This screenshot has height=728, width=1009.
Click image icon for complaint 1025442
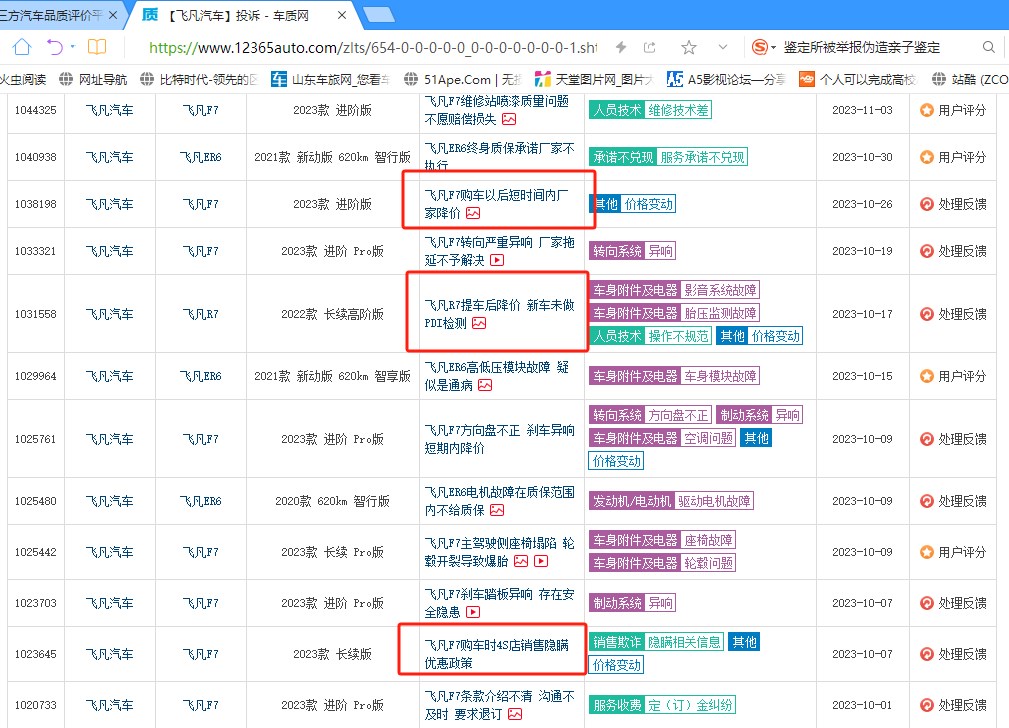click(x=521, y=561)
